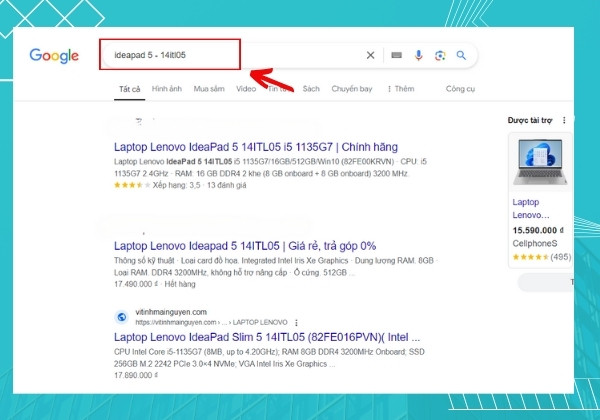Click the 17.890.000 ₫ price text
This screenshot has width=600, height=420.
136,375
